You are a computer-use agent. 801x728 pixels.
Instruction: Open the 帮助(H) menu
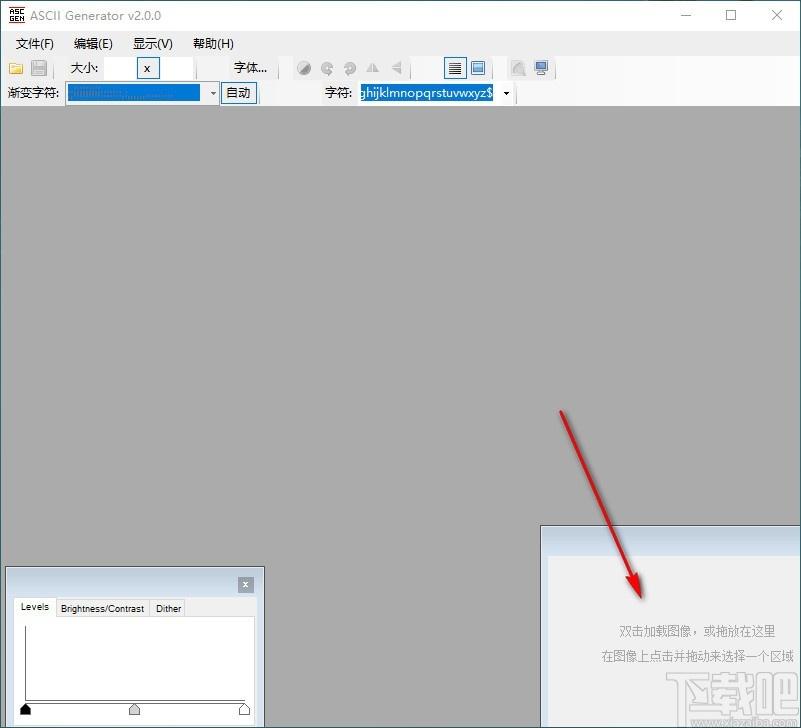(x=213, y=43)
